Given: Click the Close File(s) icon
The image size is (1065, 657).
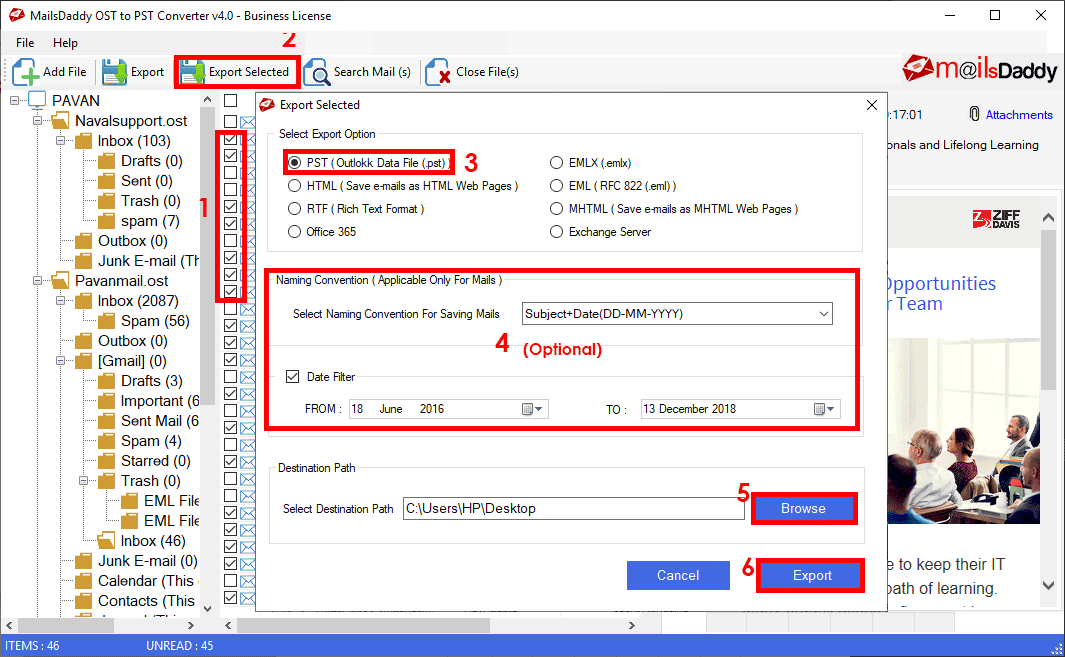Looking at the screenshot, I should 437,72.
